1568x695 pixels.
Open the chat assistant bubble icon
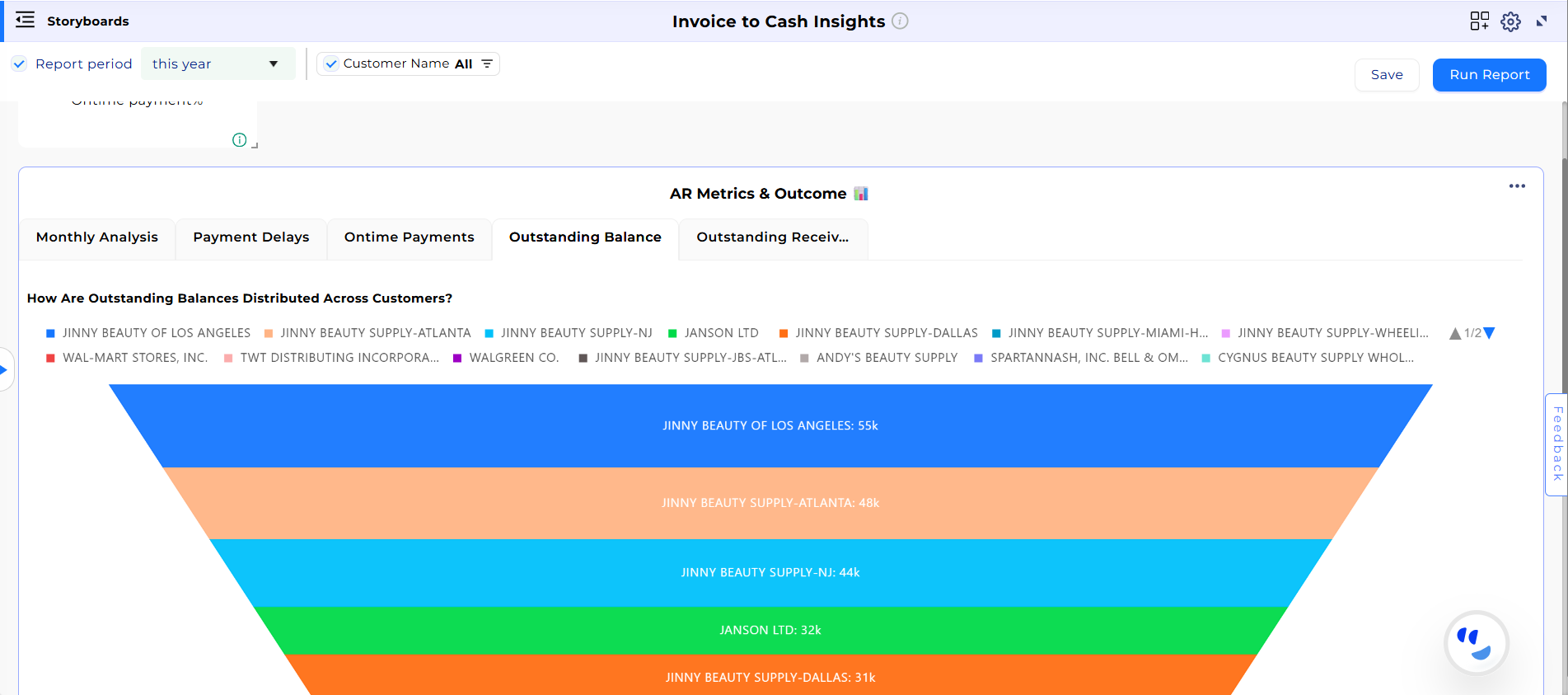[1476, 643]
